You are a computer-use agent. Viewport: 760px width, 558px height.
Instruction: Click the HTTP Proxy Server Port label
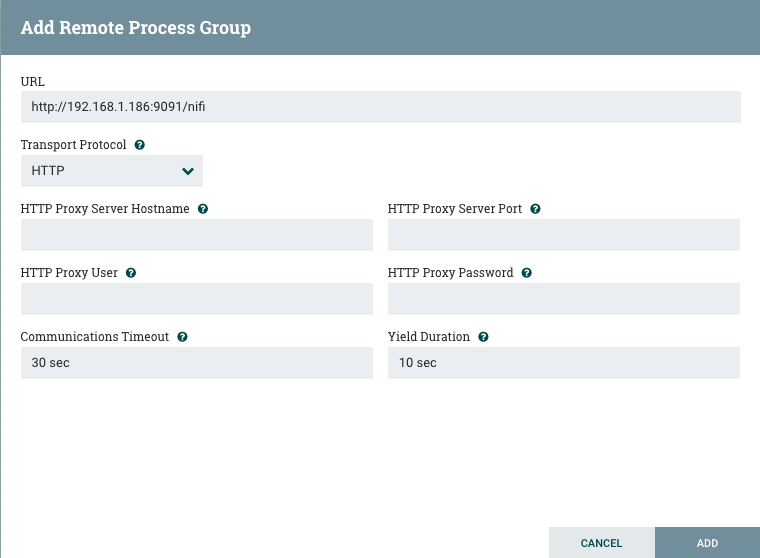click(x=455, y=209)
